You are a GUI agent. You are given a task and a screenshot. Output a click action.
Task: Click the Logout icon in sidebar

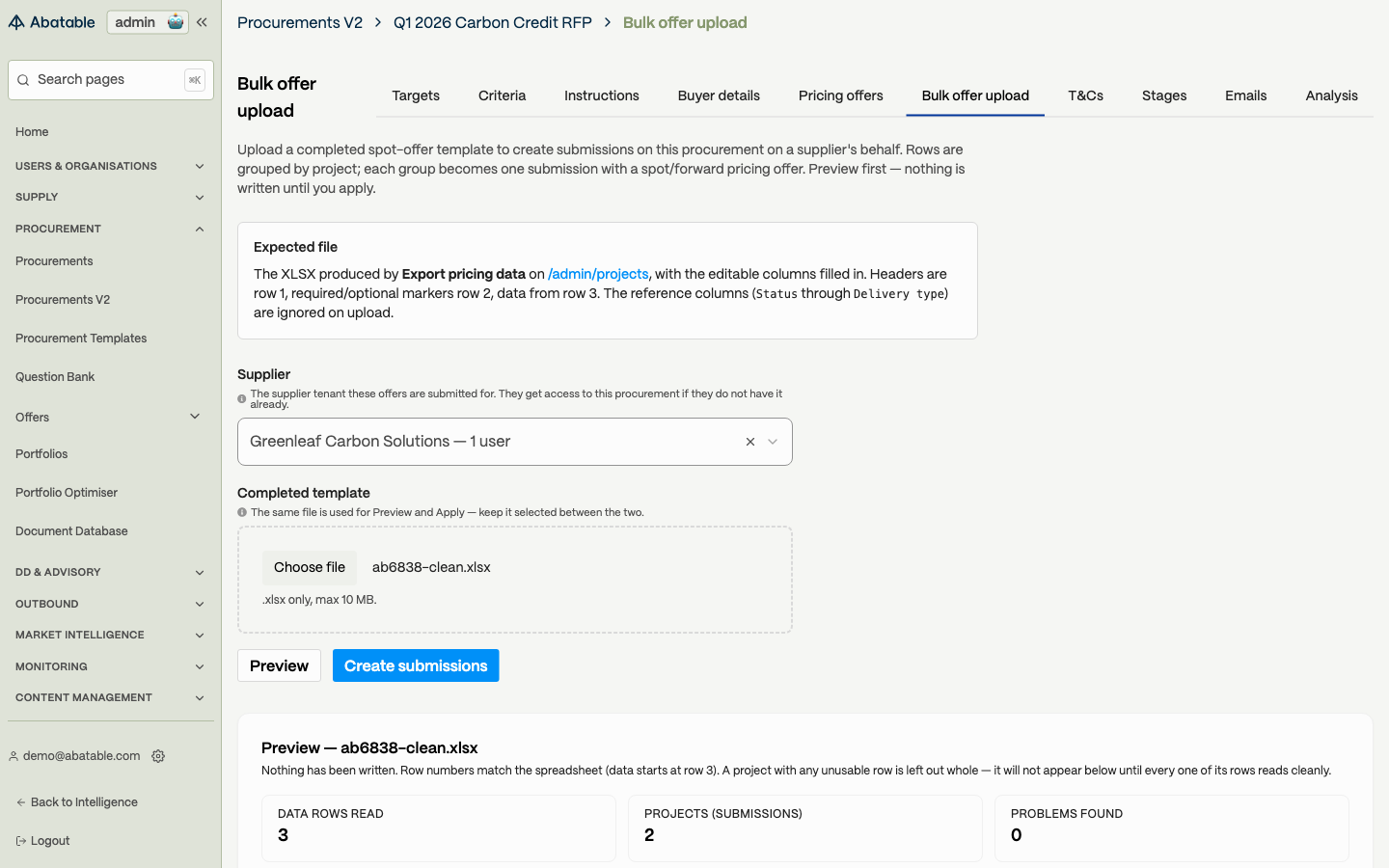[x=21, y=841]
